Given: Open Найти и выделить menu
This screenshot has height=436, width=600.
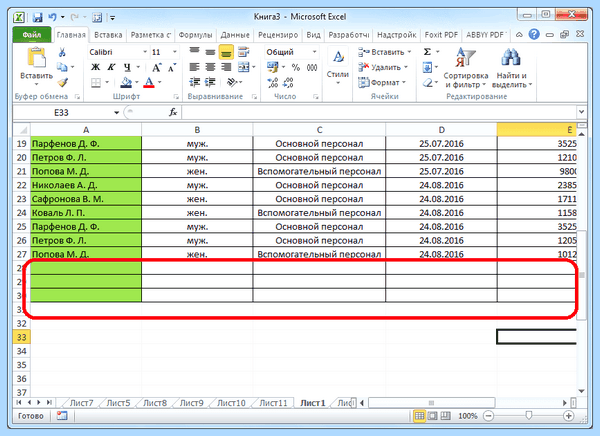Looking at the screenshot, I should (x=512, y=68).
